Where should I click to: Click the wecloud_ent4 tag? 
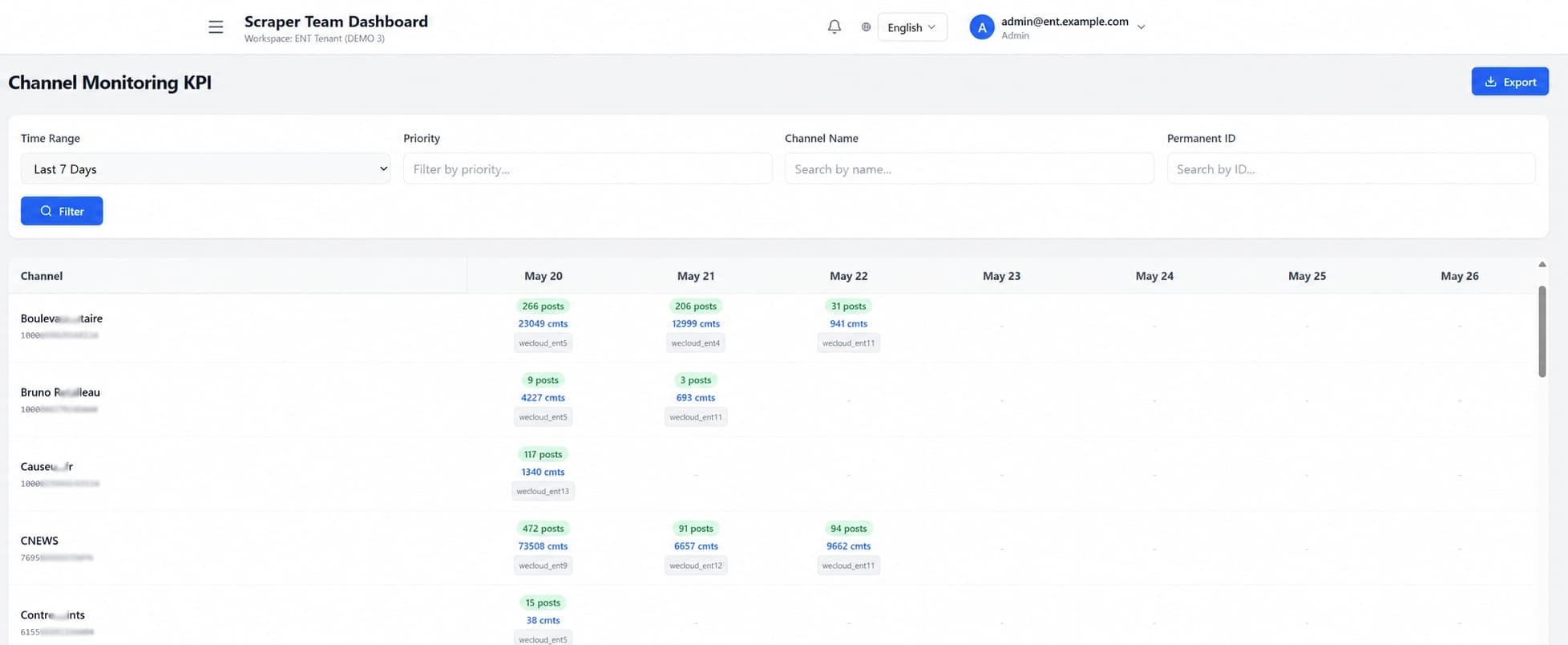pyautogui.click(x=696, y=343)
